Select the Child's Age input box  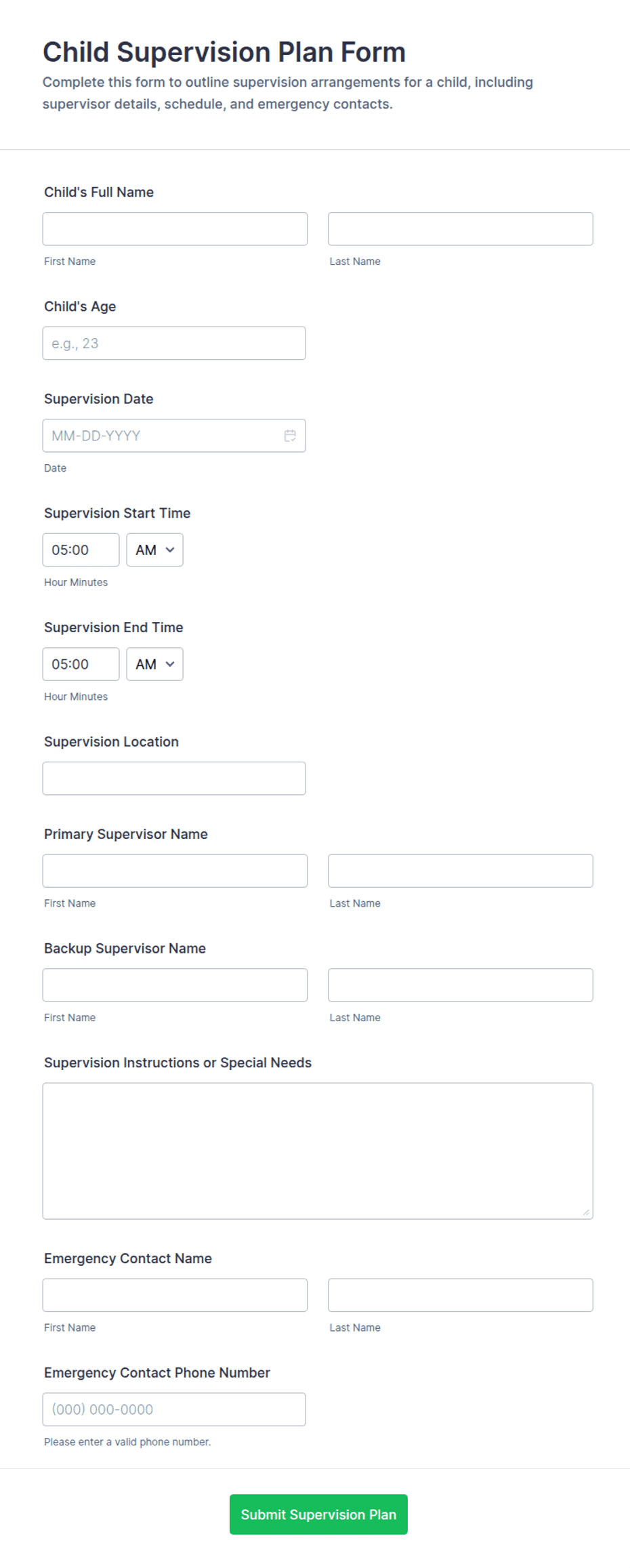tap(174, 343)
